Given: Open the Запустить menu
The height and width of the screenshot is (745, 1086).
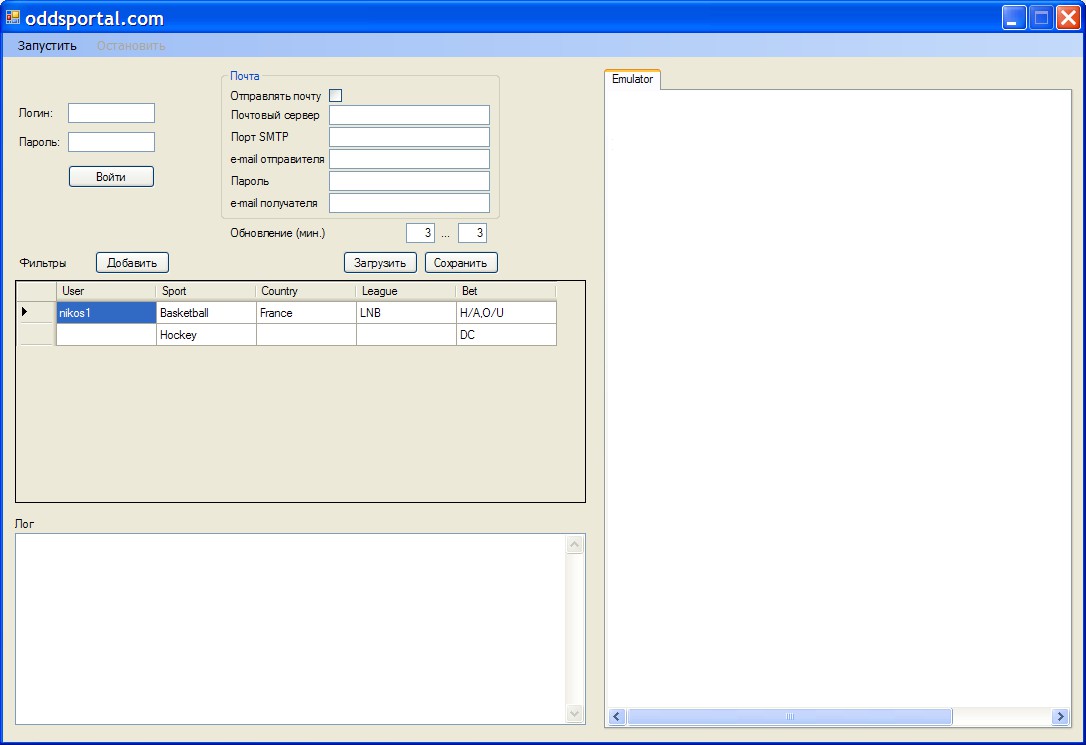Looking at the screenshot, I should coord(47,46).
